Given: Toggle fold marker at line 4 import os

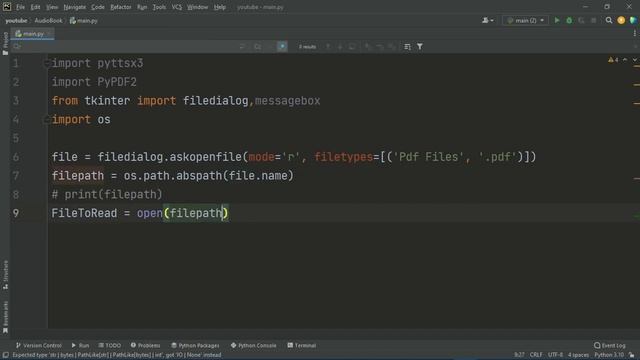Looking at the screenshot, I should 46,120.
